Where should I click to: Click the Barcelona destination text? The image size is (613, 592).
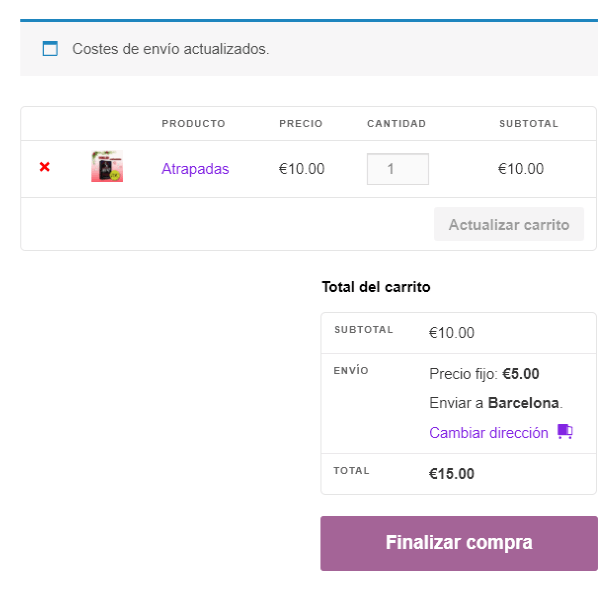(523, 403)
